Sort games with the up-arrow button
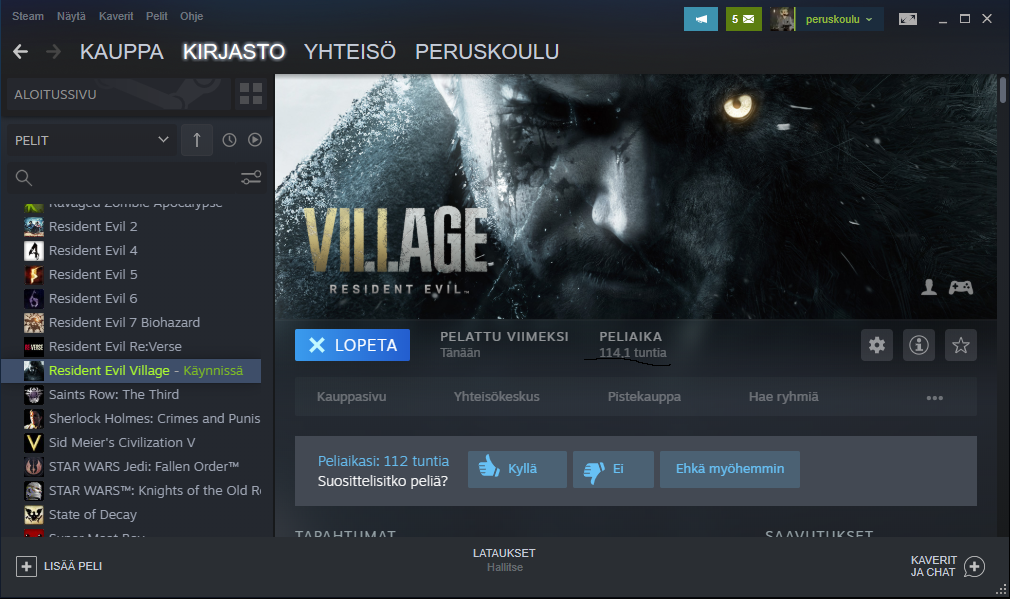This screenshot has height=599, width=1010. (197, 140)
